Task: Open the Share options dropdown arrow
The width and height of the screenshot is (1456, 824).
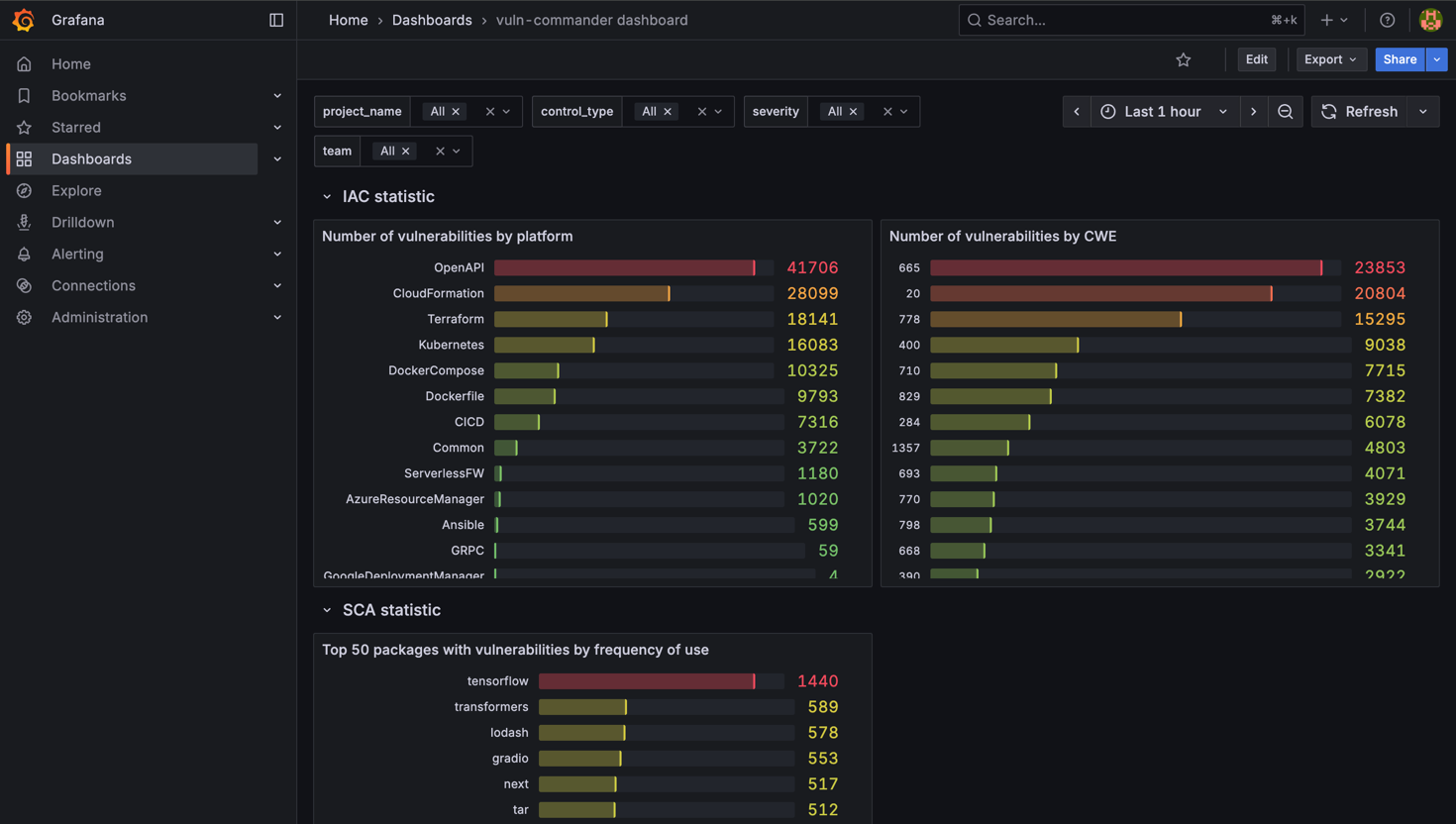Action: coord(1437,59)
